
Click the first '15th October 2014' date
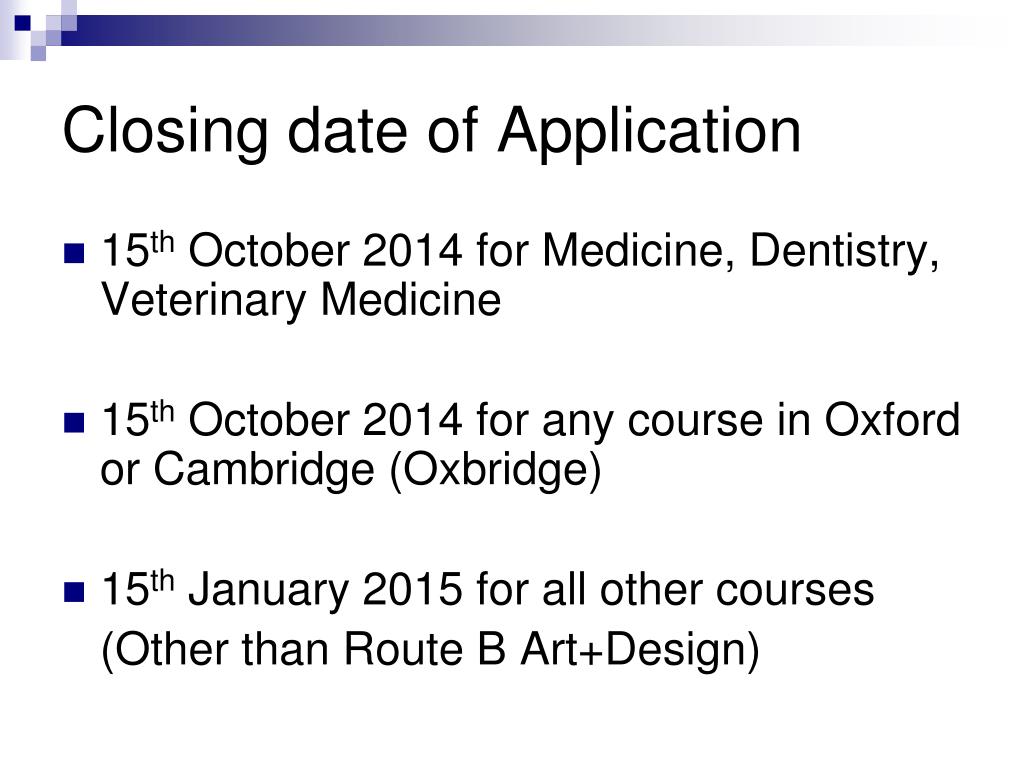click(281, 251)
